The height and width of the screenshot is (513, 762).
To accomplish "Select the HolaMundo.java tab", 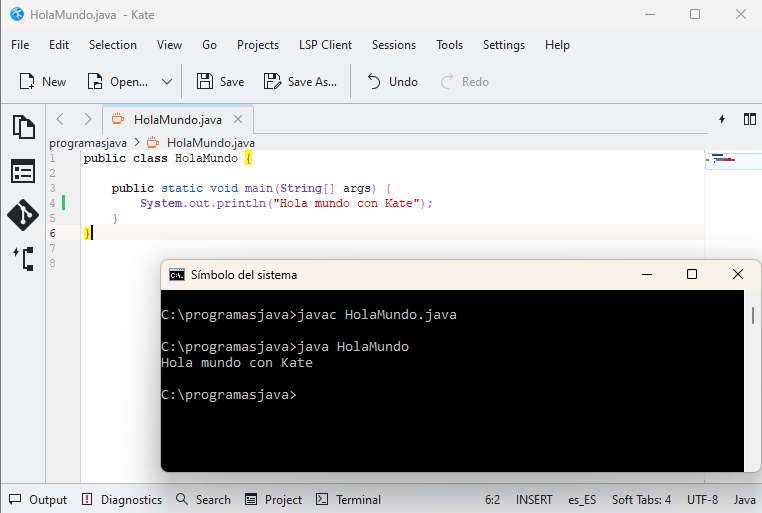I will [x=177, y=120].
